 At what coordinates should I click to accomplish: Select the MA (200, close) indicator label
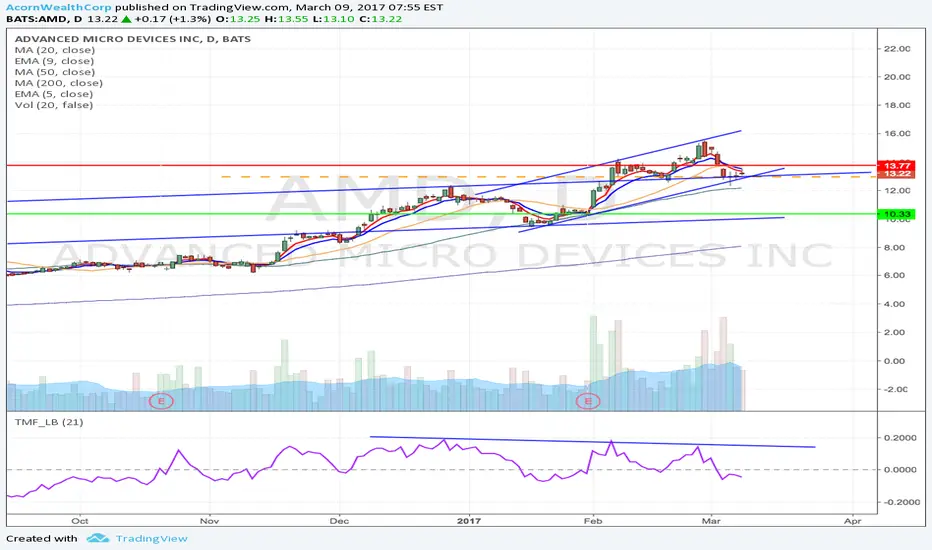(x=59, y=83)
